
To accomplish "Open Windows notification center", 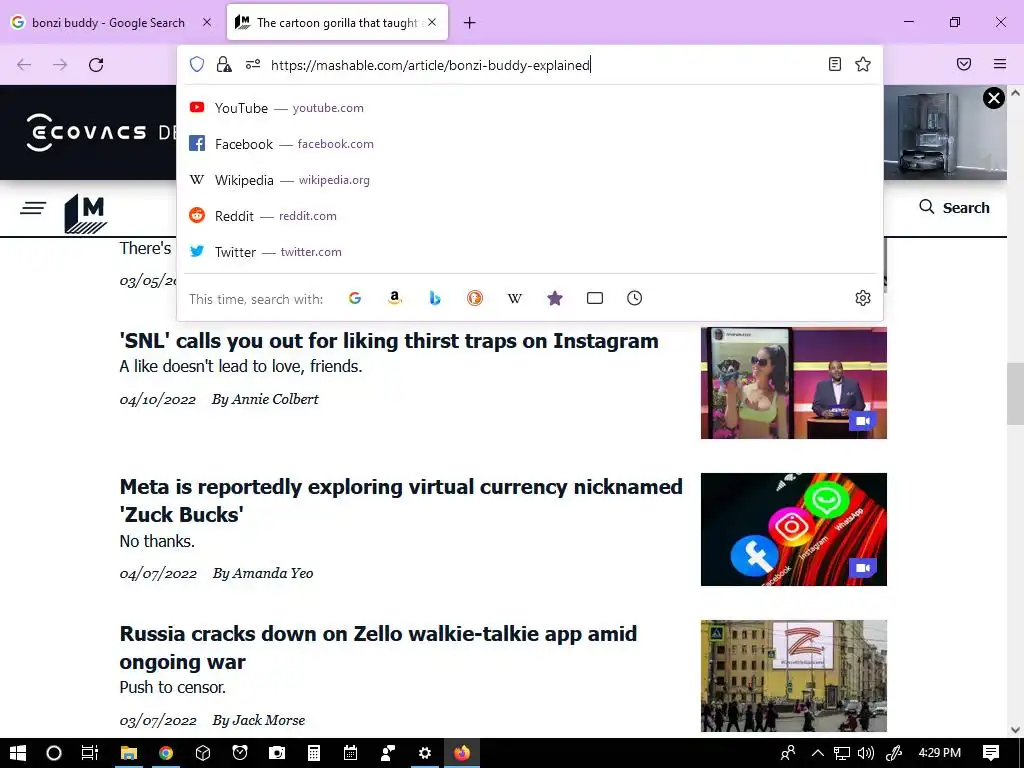I will coord(991,753).
